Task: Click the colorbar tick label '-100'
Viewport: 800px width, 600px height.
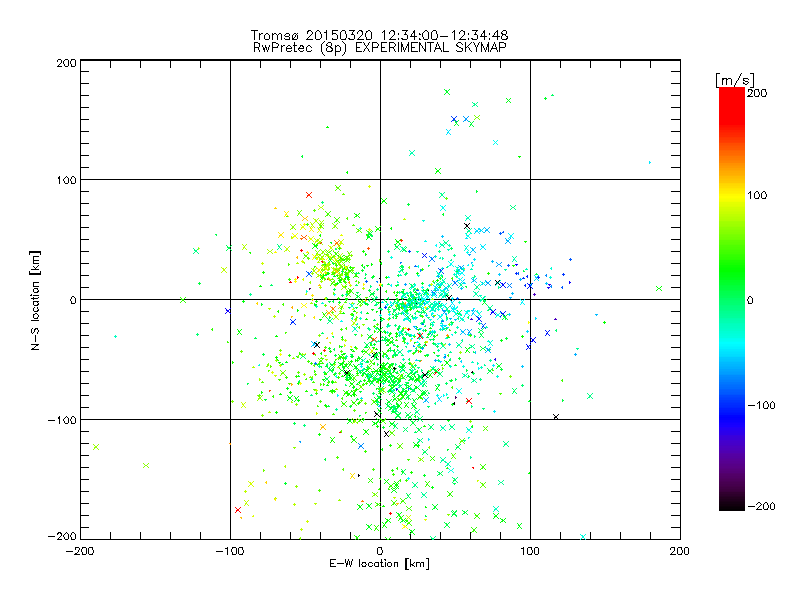Action: point(761,405)
